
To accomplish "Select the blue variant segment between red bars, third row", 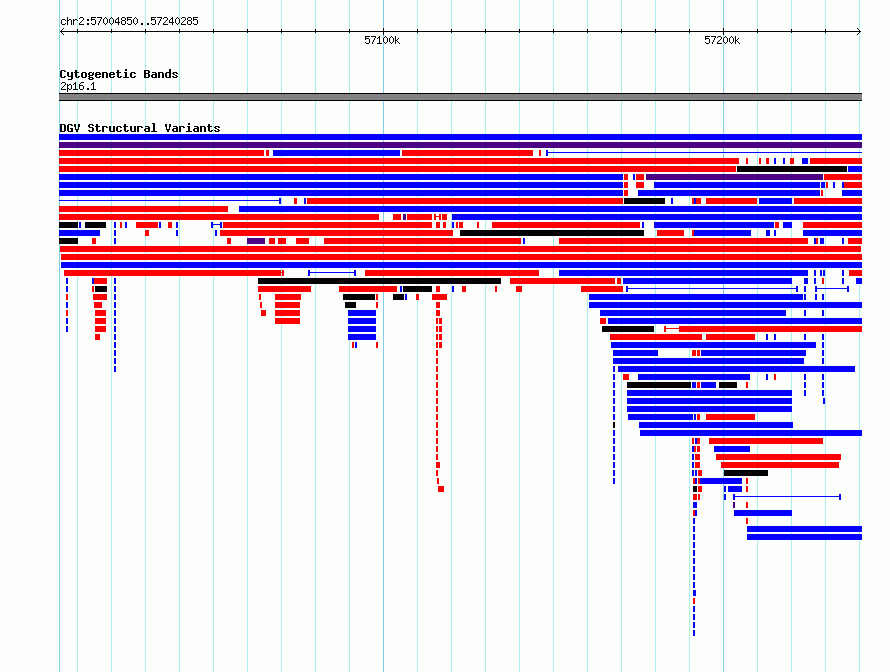I will tap(337, 153).
